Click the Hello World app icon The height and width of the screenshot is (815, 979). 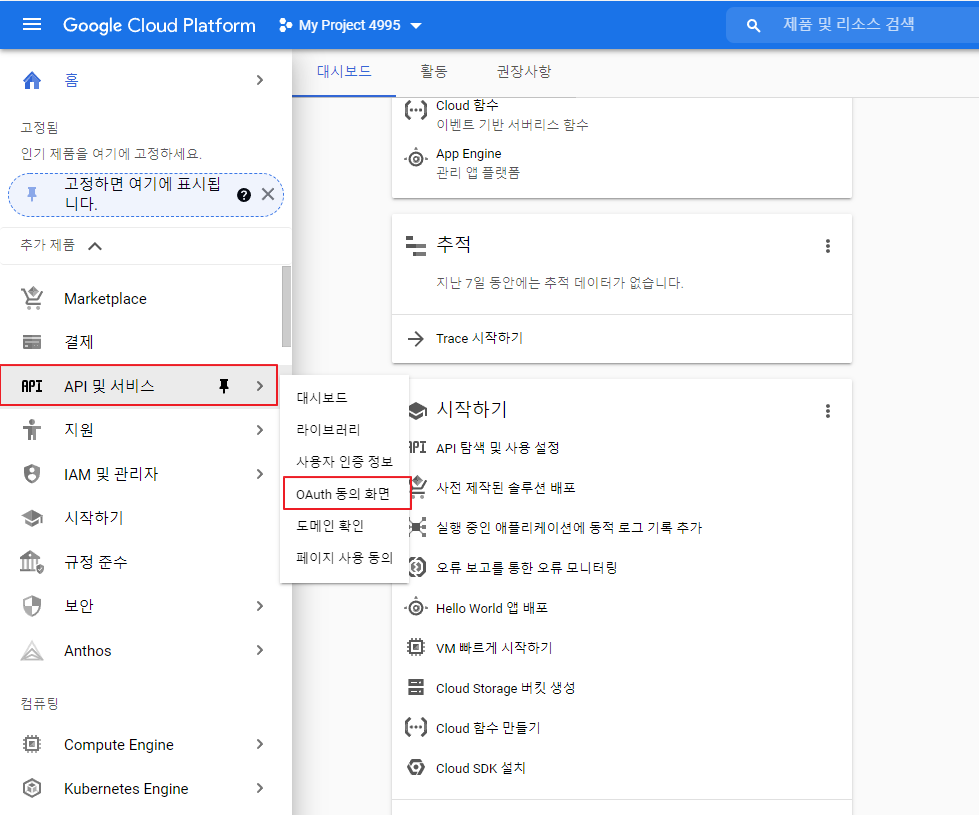(x=416, y=608)
